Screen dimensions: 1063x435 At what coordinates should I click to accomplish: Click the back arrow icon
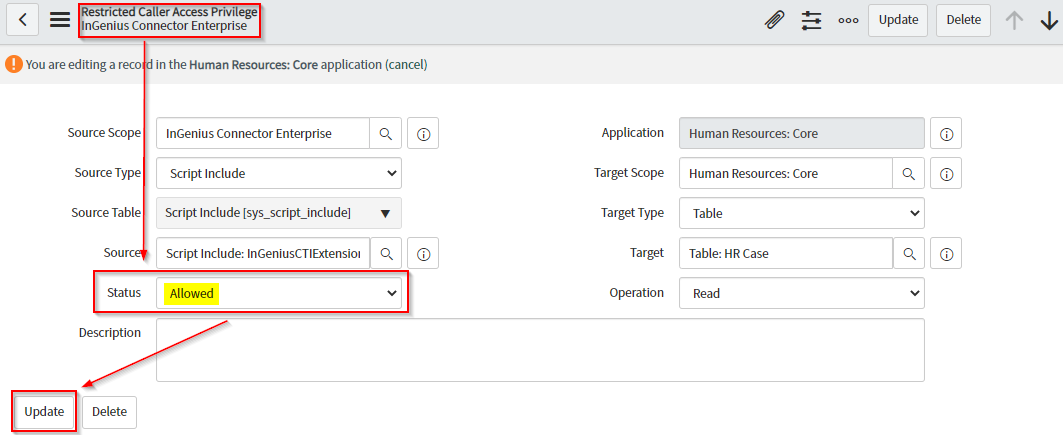[x=22, y=20]
